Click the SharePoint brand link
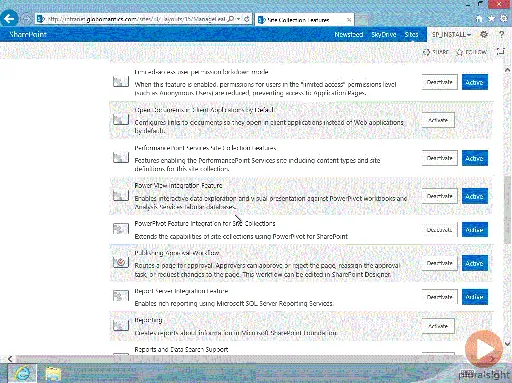This screenshot has width=512, height=383. (28, 34)
